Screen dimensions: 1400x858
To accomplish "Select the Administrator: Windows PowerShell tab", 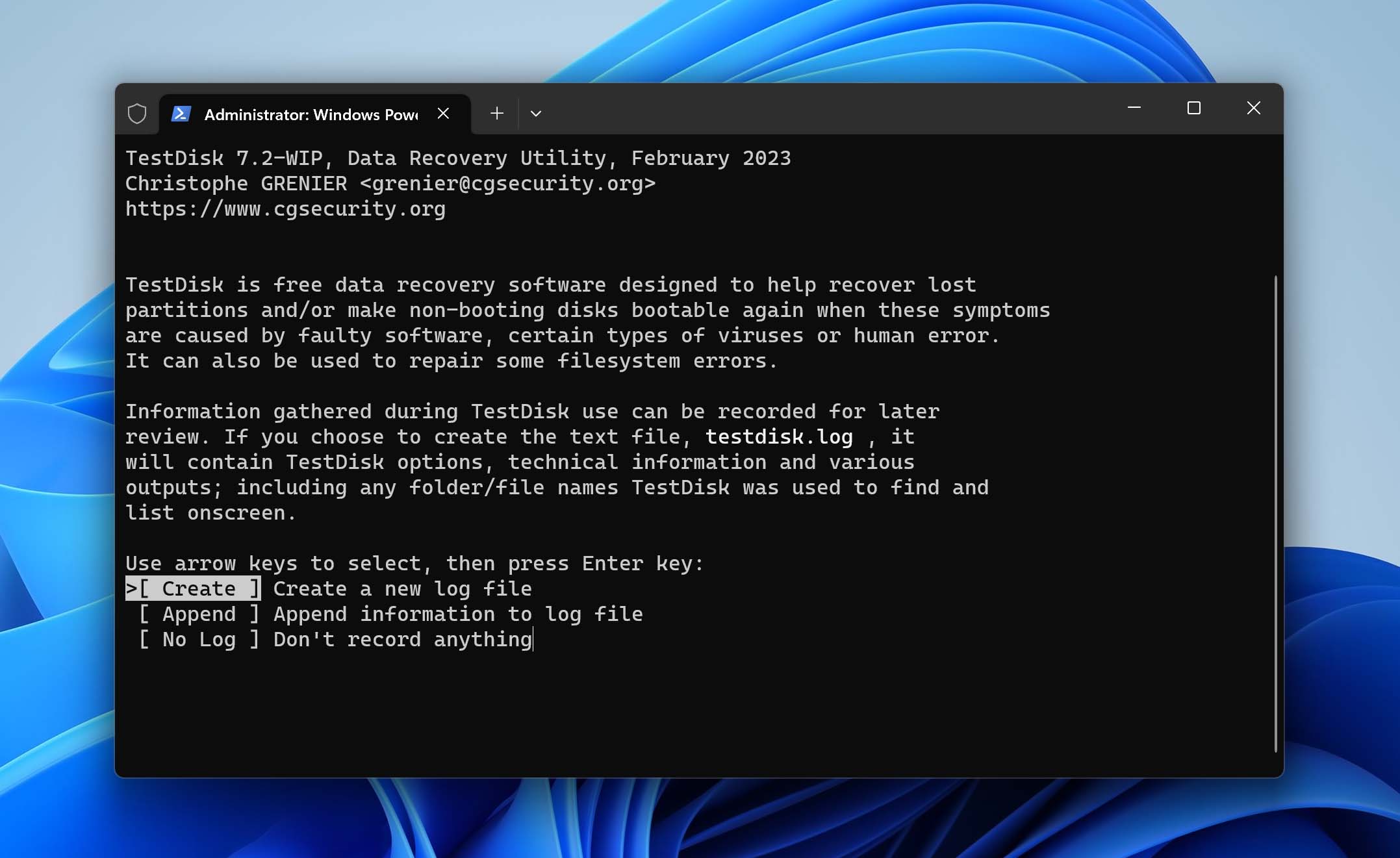I will point(314,114).
